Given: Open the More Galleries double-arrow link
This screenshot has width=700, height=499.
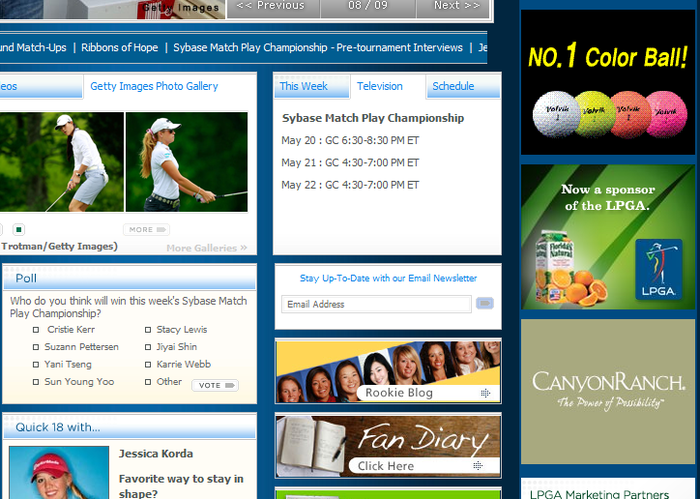Looking at the screenshot, I should point(207,248).
